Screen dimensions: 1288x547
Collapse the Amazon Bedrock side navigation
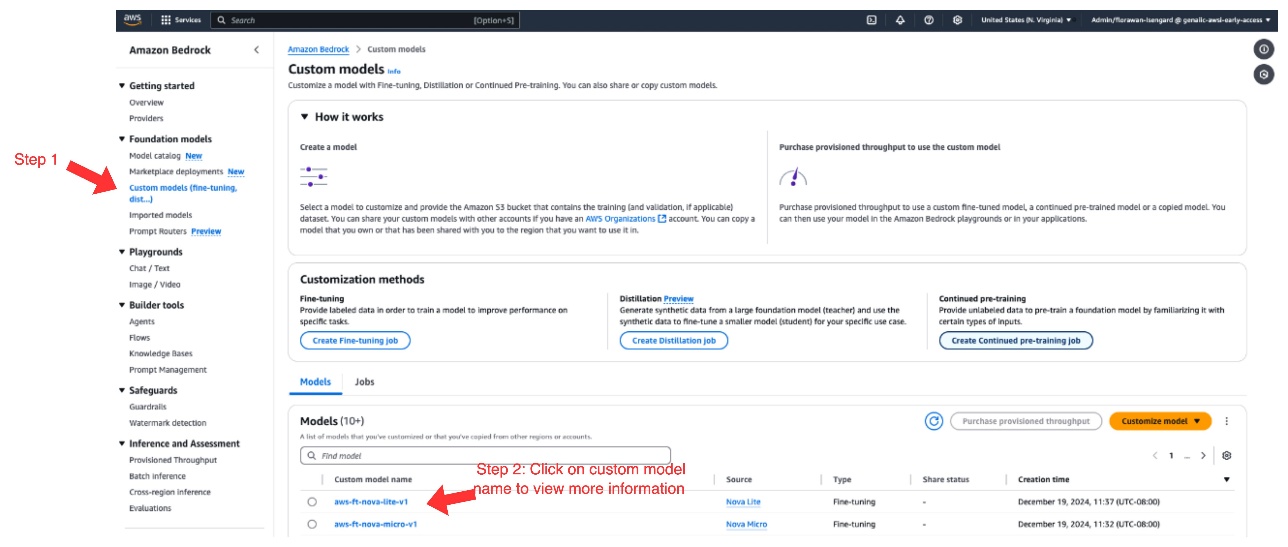[x=256, y=50]
